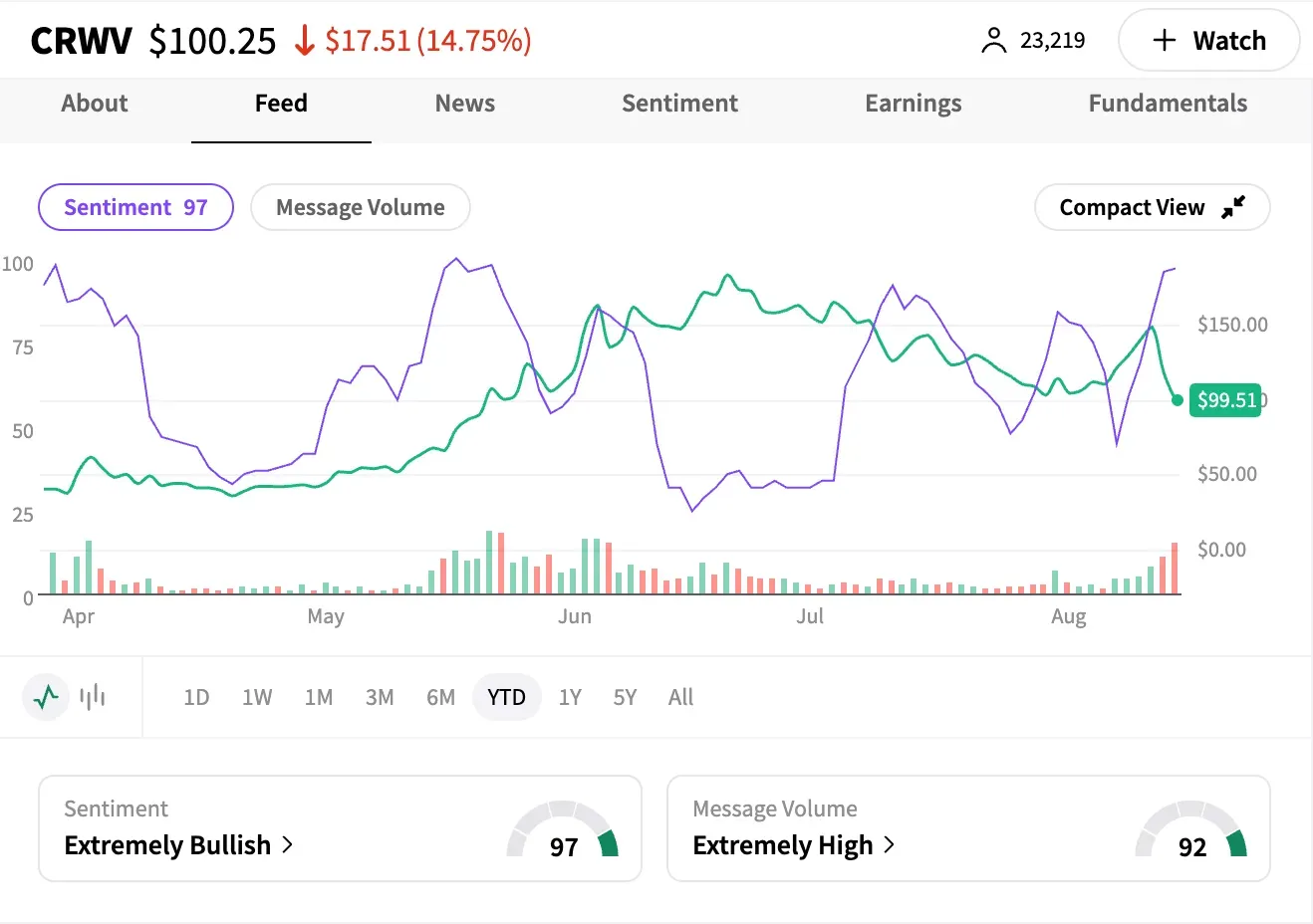
Task: Select the All time range
Action: [680, 697]
